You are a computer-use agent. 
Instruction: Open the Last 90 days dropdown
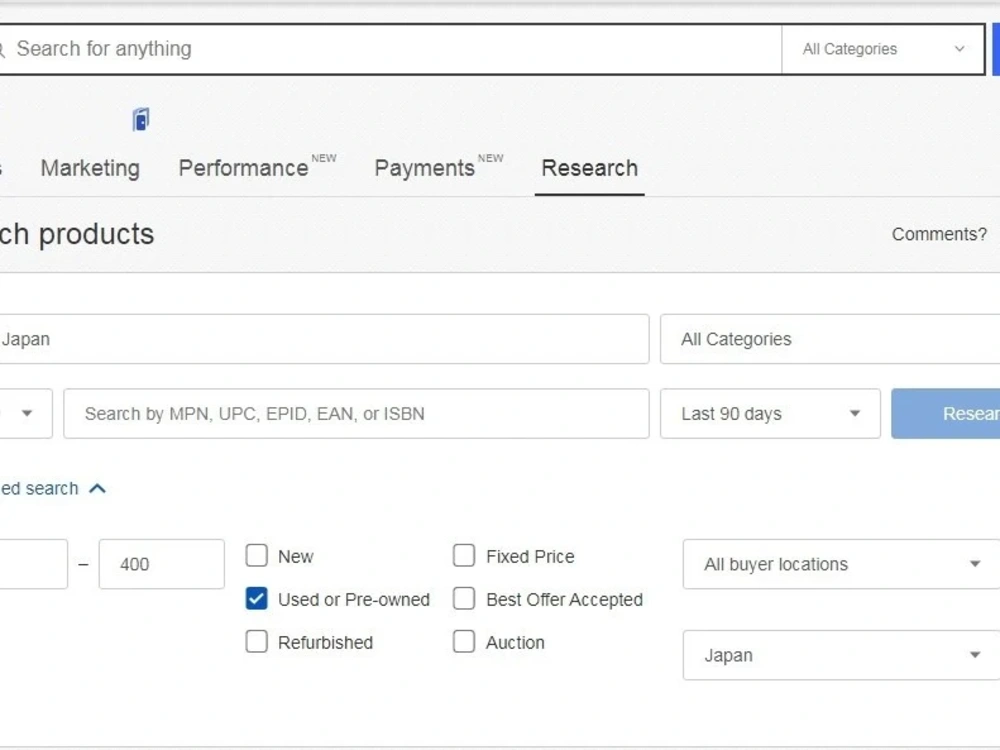click(770, 413)
